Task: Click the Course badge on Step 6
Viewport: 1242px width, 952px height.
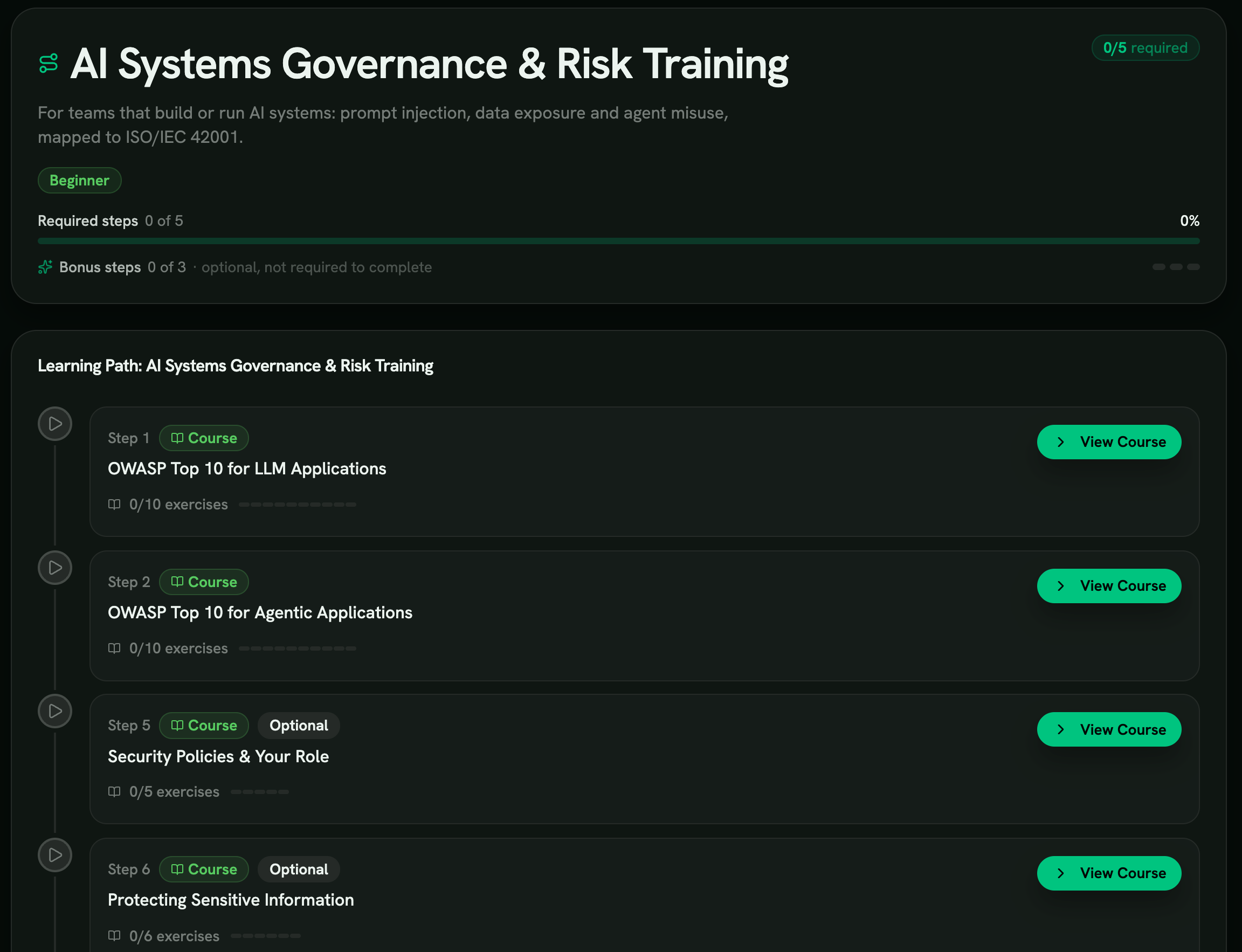Action: click(204, 870)
